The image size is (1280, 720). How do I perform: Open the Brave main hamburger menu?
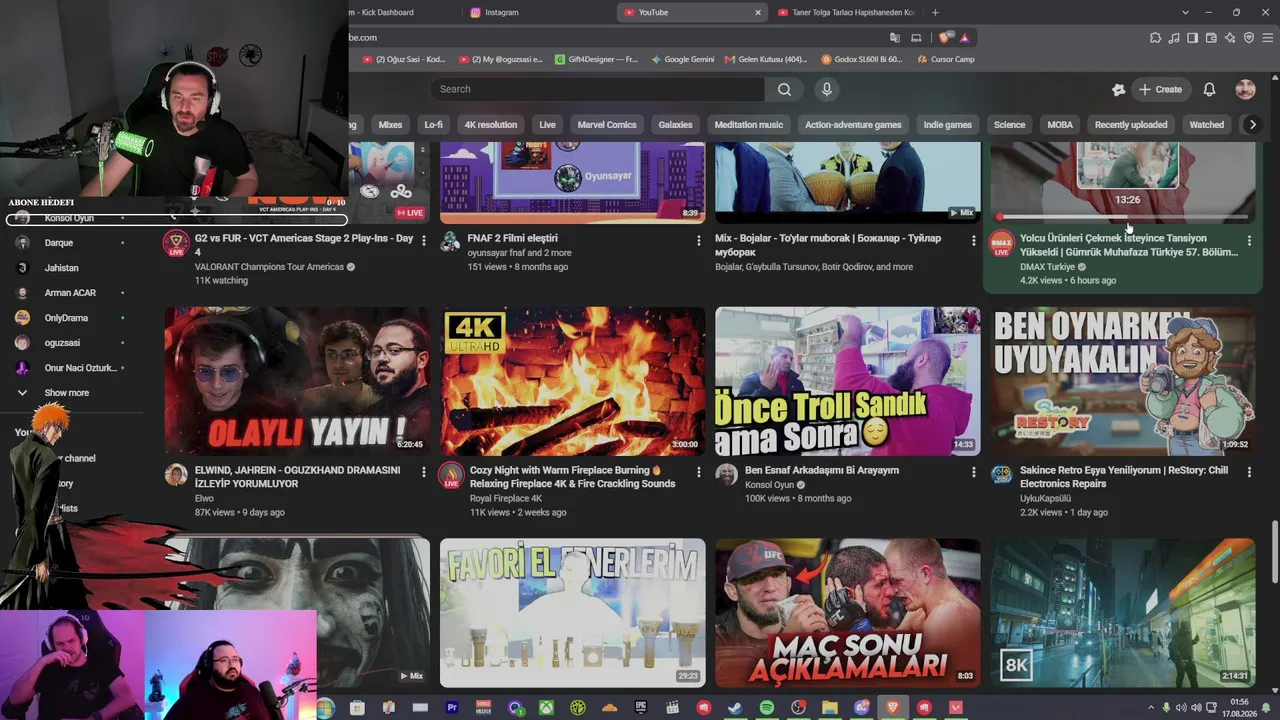point(1268,37)
